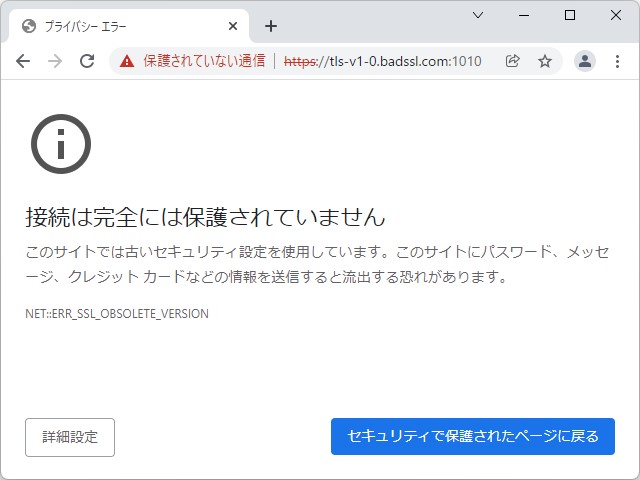Screen dimensions: 640x480
Task: Click セキュリティで保護されたページに戻る button
Action: click(473, 436)
